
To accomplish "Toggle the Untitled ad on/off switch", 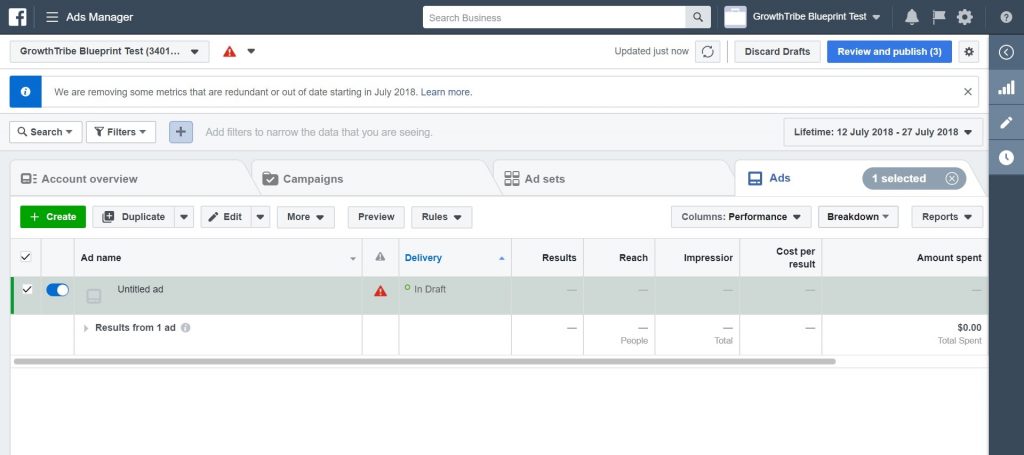I will pos(57,290).
